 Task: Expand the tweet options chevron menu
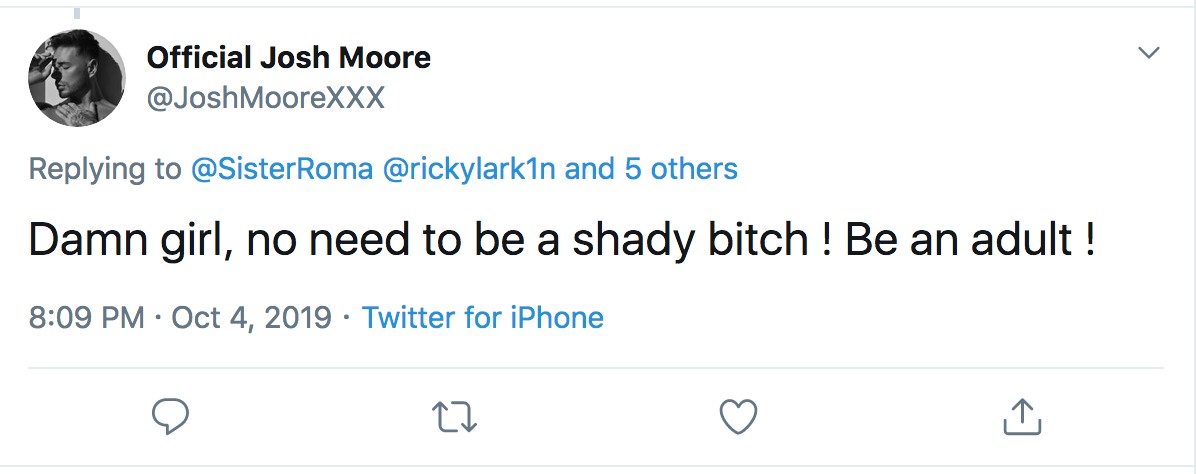click(1149, 53)
